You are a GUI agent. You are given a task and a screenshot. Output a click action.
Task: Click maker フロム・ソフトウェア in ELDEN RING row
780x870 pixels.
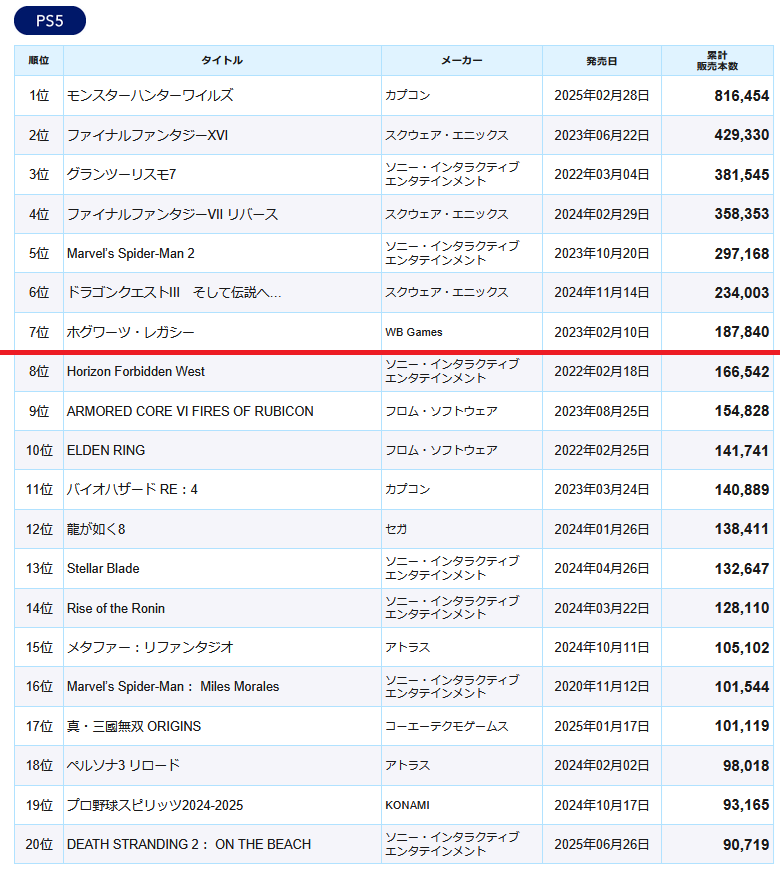pos(441,450)
